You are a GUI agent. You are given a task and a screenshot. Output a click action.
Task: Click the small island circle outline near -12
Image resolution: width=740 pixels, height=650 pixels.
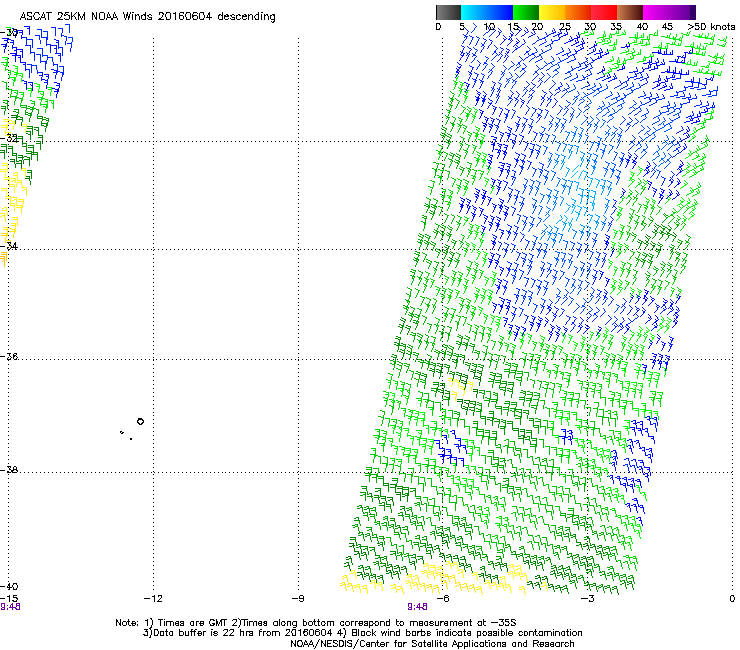click(x=140, y=422)
